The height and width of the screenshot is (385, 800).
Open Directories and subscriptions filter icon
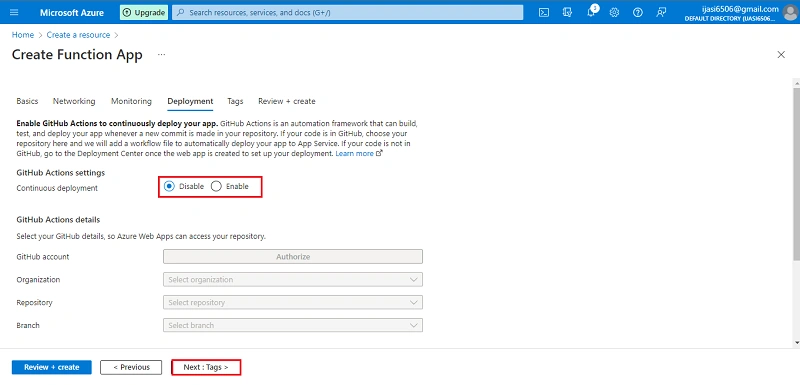pyautogui.click(x=567, y=12)
